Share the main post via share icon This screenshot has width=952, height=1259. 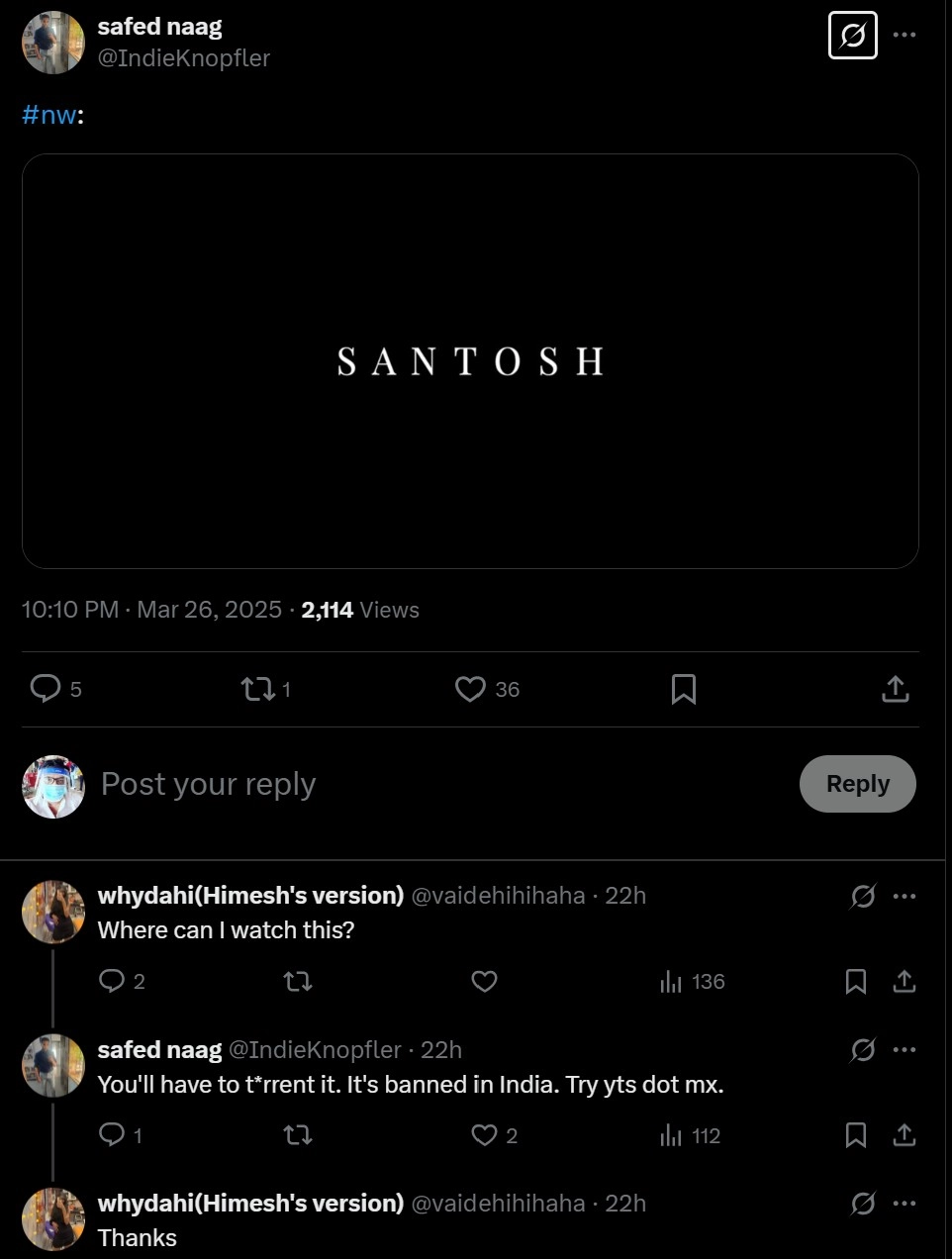(895, 689)
